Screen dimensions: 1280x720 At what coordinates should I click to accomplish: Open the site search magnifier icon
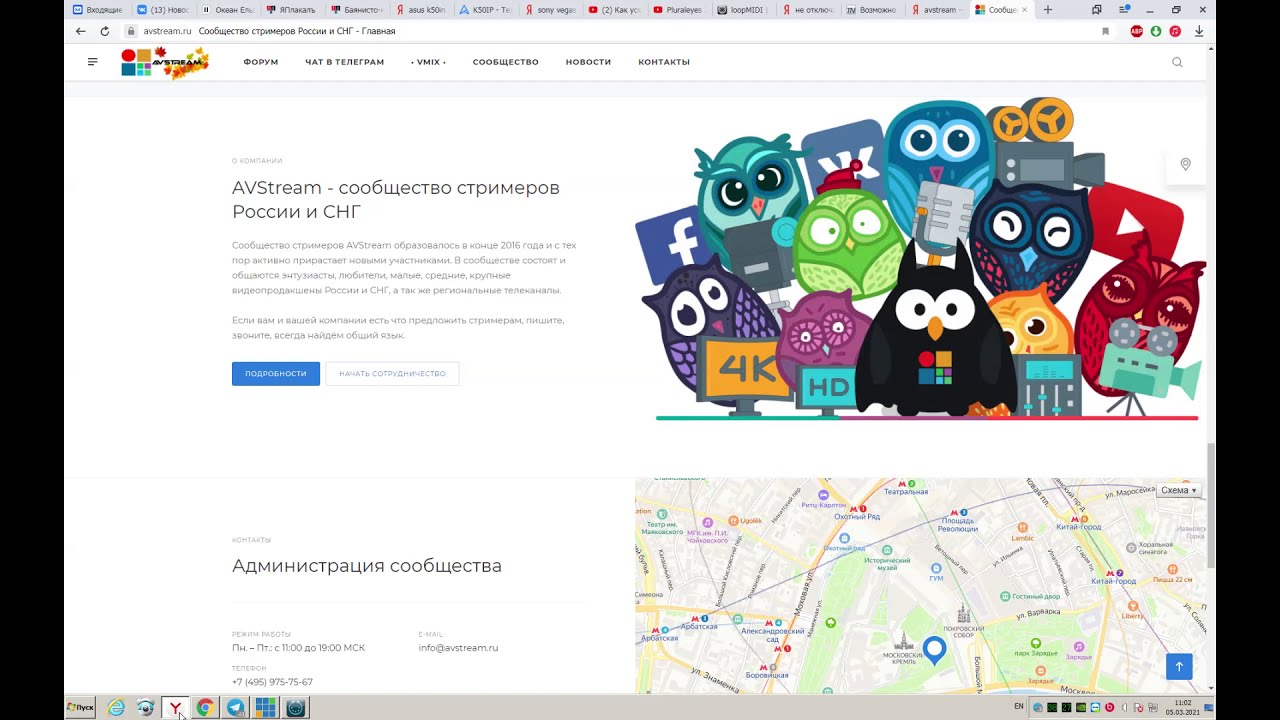(x=1177, y=62)
